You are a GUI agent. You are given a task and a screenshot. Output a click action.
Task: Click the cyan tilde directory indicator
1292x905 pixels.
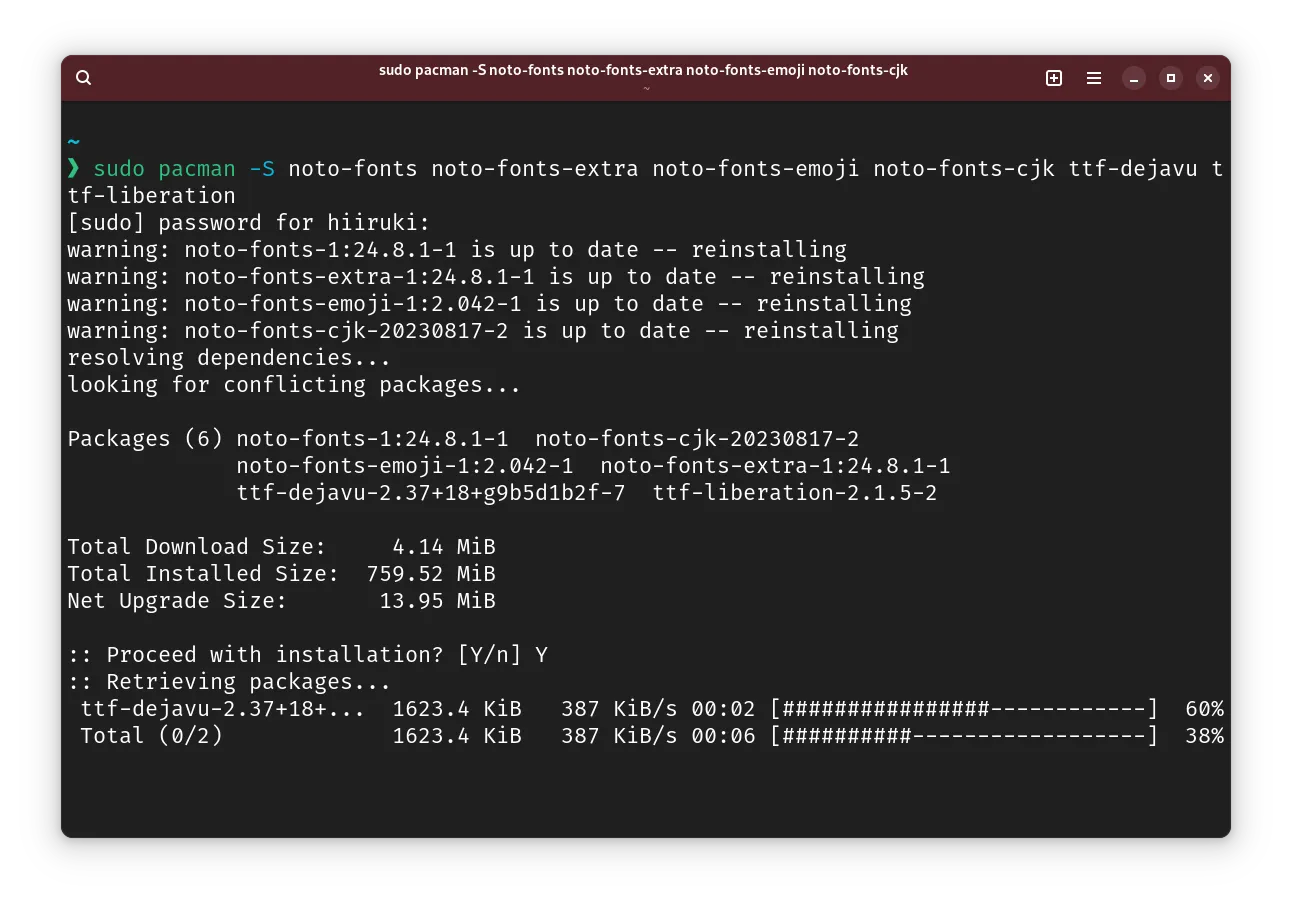(73, 142)
